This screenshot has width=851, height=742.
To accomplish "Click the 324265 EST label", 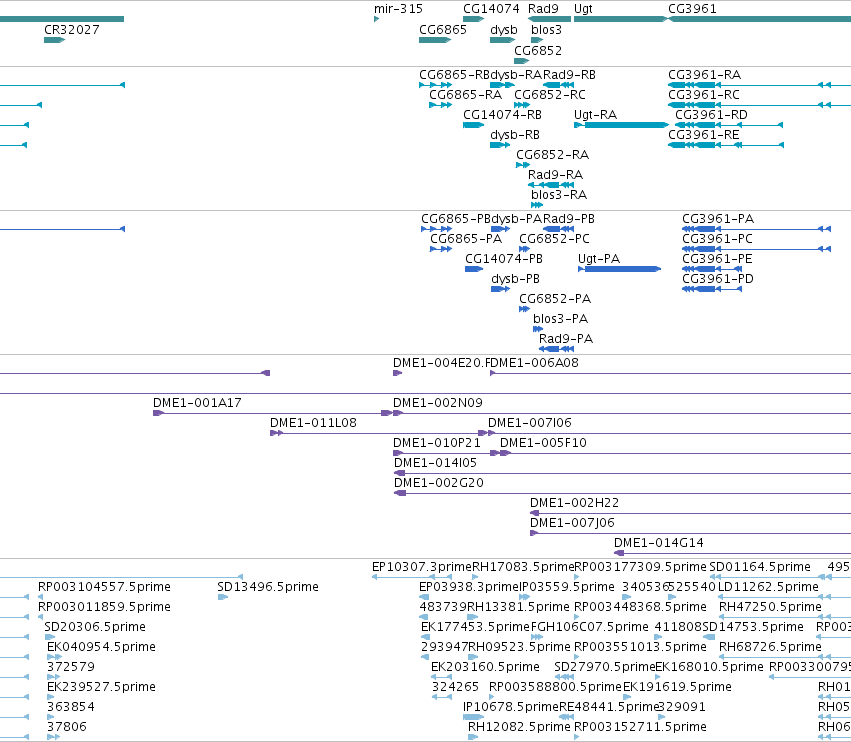I will coord(455,687).
